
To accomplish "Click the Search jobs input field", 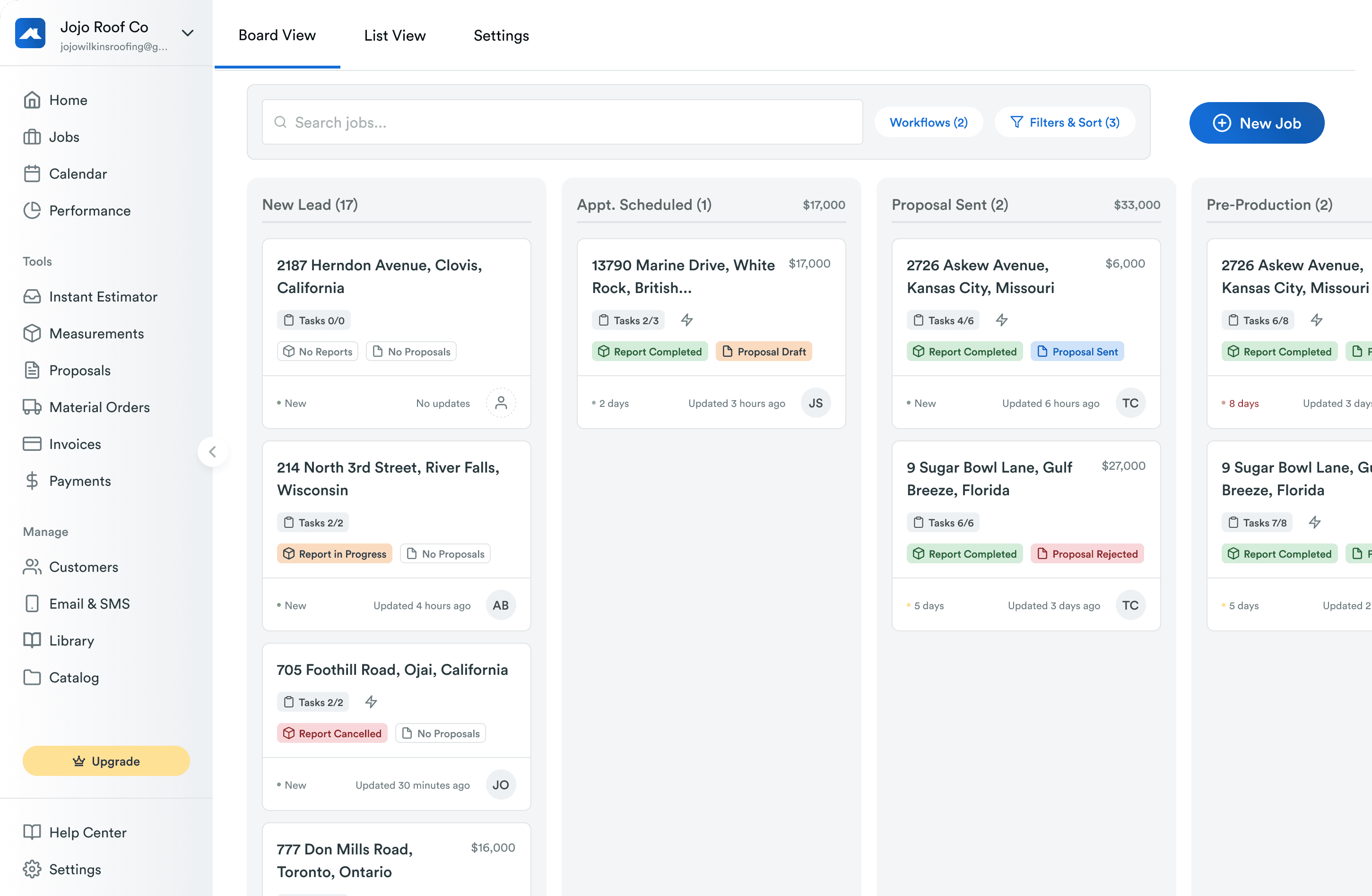I will pyautogui.click(x=562, y=122).
